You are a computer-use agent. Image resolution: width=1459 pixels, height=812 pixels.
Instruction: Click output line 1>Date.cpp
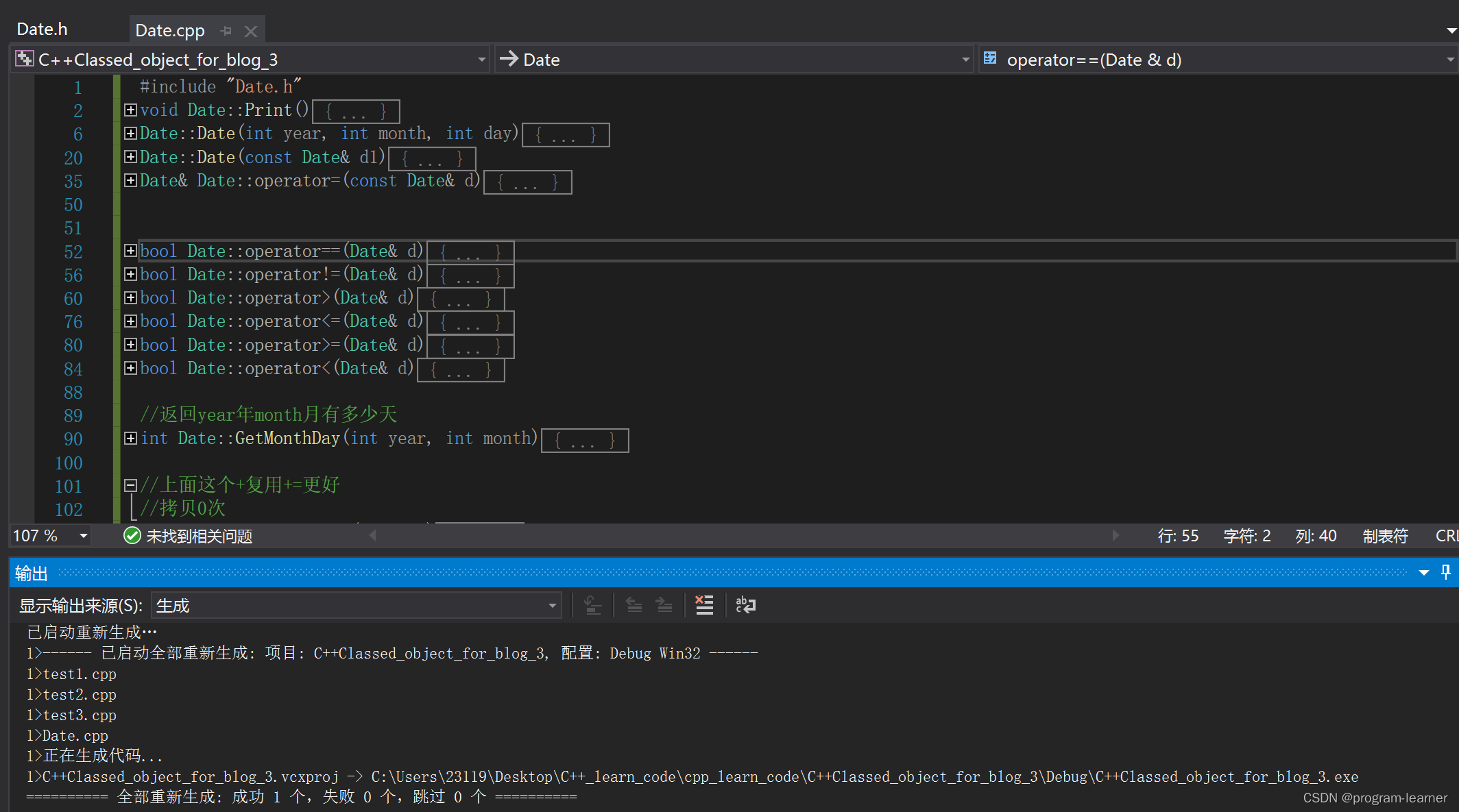68,736
